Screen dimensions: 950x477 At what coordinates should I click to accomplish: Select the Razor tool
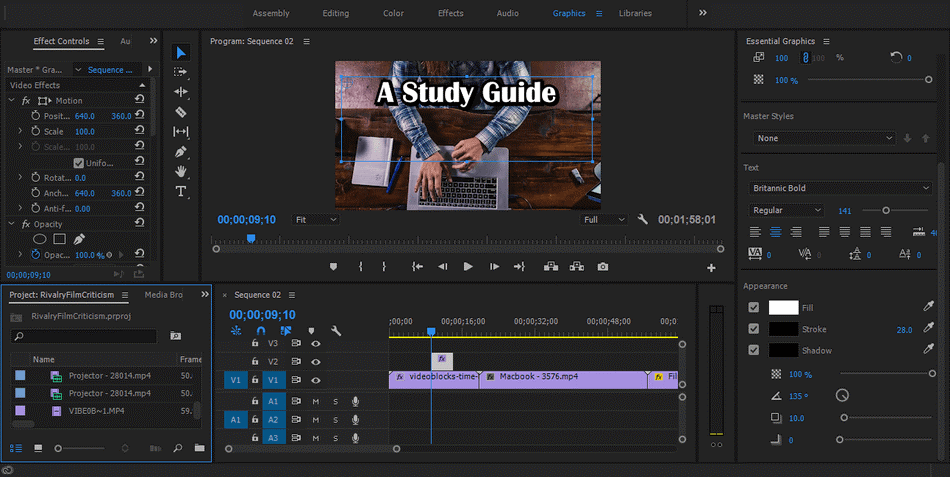181,112
